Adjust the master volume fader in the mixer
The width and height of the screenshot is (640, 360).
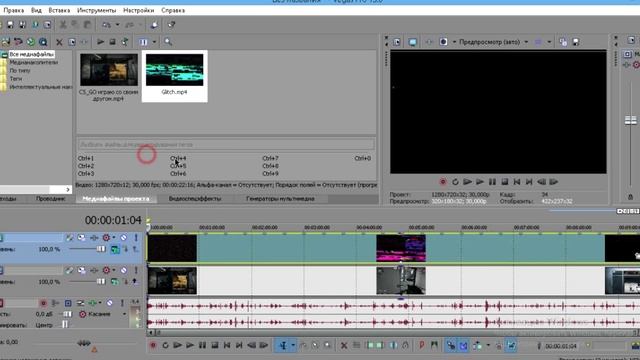click(x=631, y=120)
